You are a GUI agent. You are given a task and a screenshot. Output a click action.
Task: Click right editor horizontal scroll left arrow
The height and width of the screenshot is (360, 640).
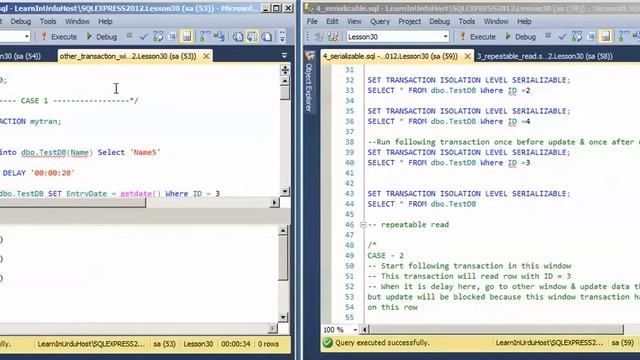[x=364, y=329]
